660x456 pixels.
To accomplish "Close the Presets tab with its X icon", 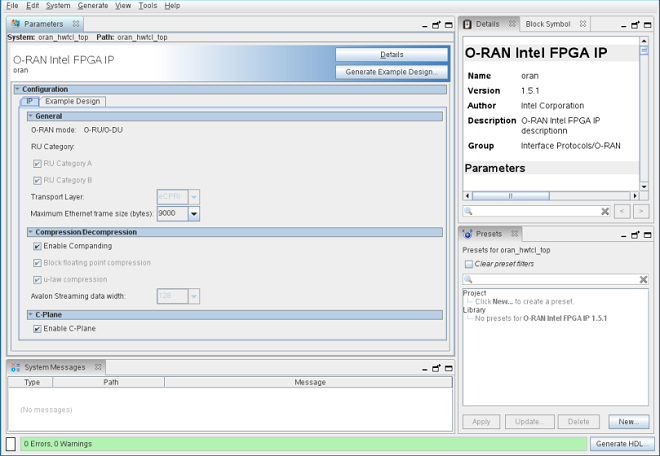I will [x=514, y=233].
